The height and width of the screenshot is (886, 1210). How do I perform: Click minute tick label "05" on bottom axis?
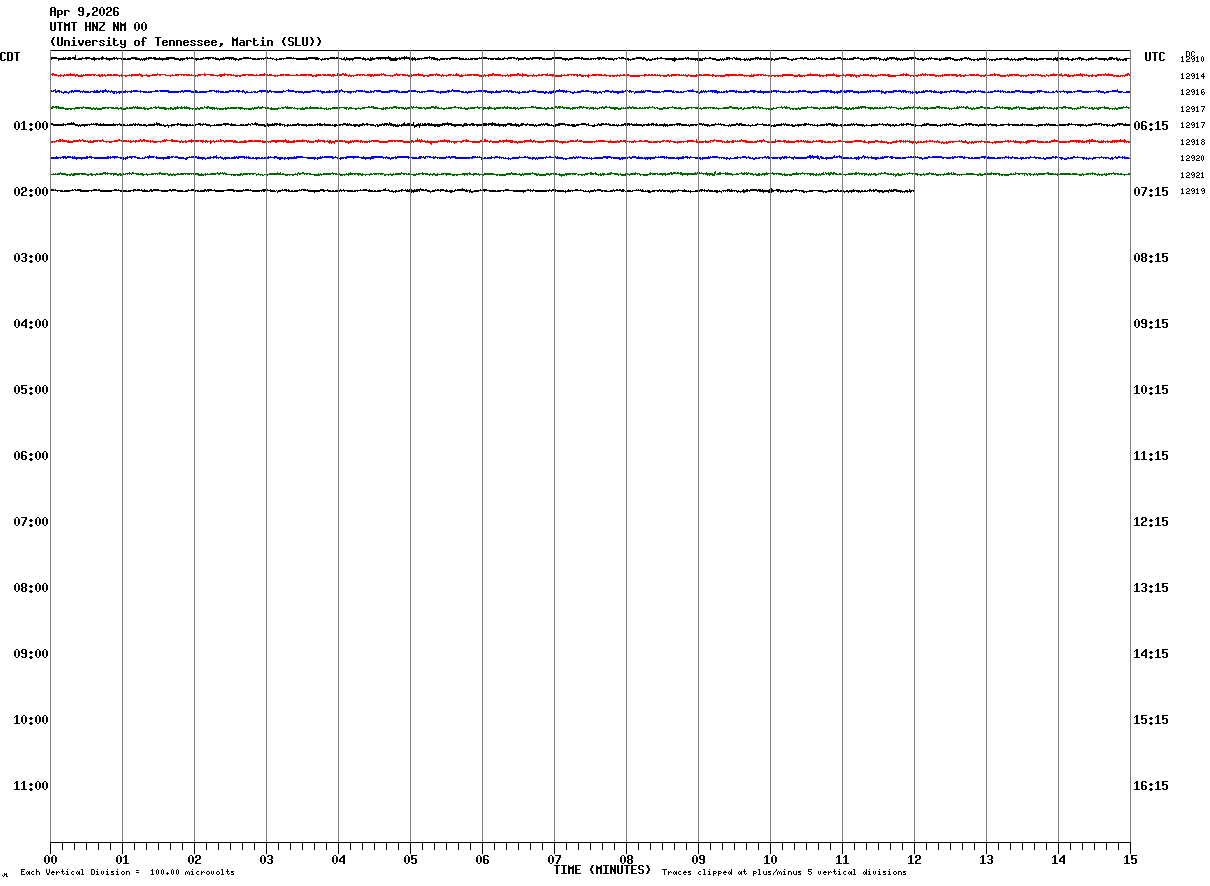click(410, 860)
